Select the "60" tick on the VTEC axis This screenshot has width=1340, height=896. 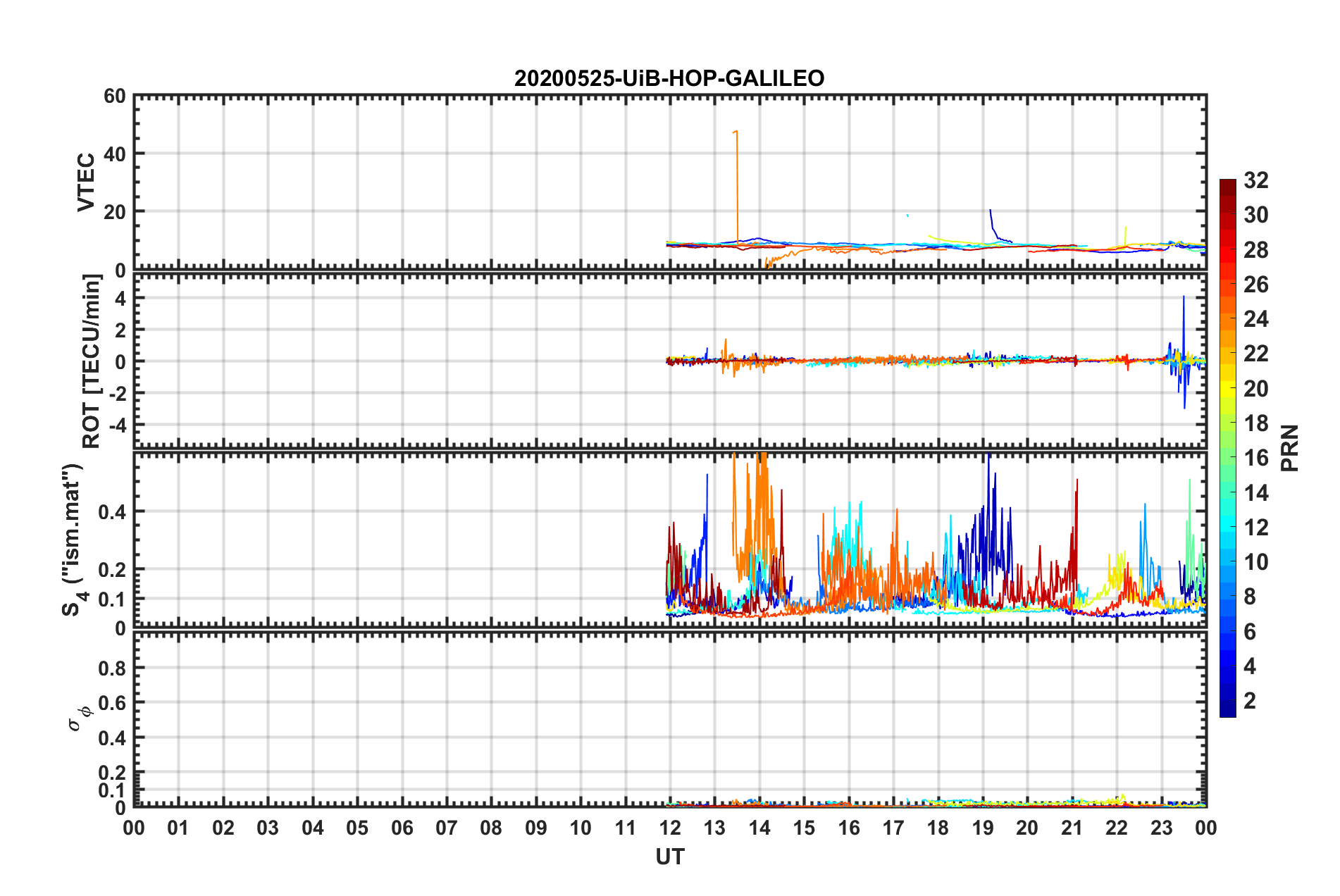pos(115,97)
